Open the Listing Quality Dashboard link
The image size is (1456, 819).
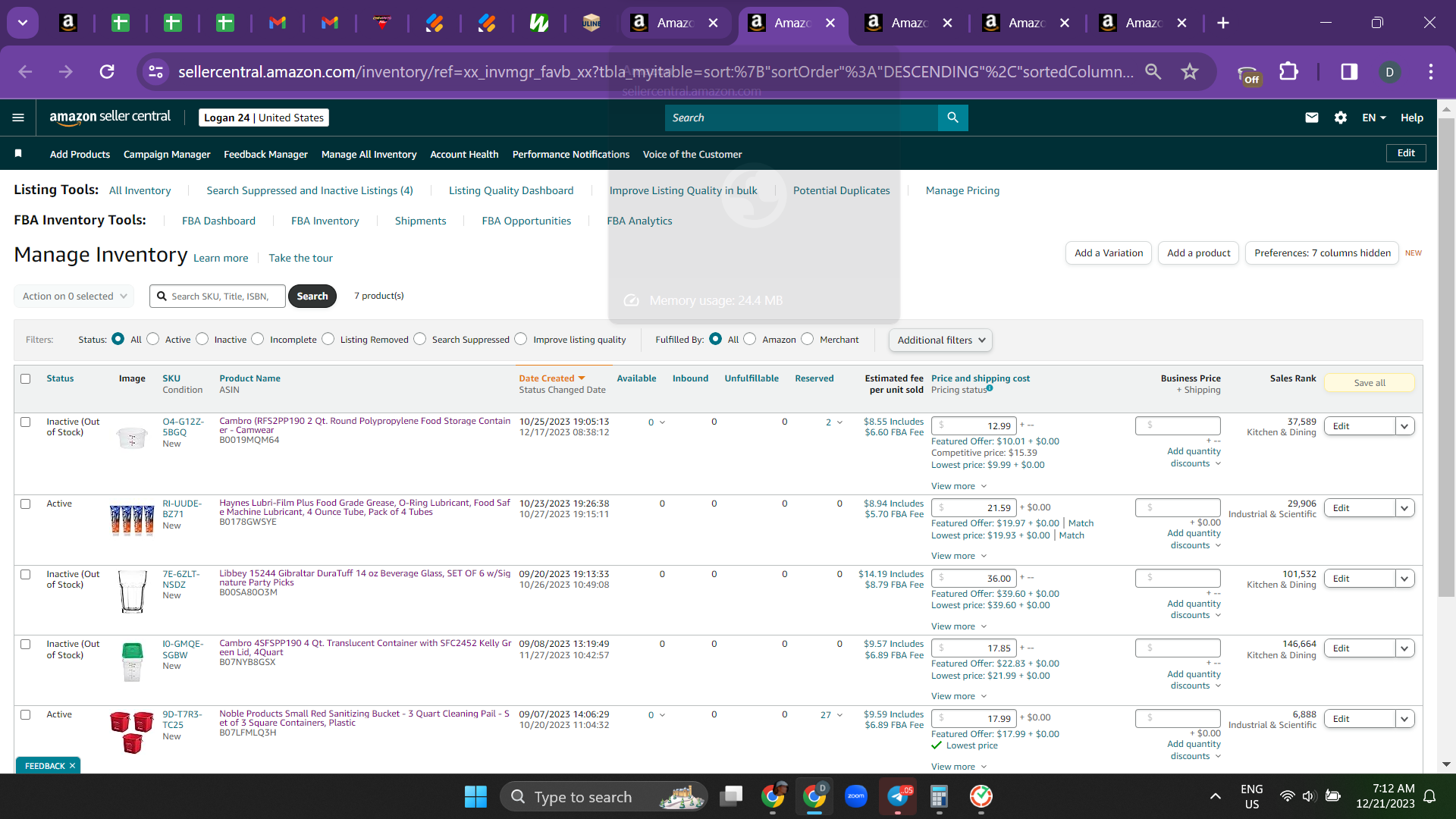pyautogui.click(x=511, y=190)
